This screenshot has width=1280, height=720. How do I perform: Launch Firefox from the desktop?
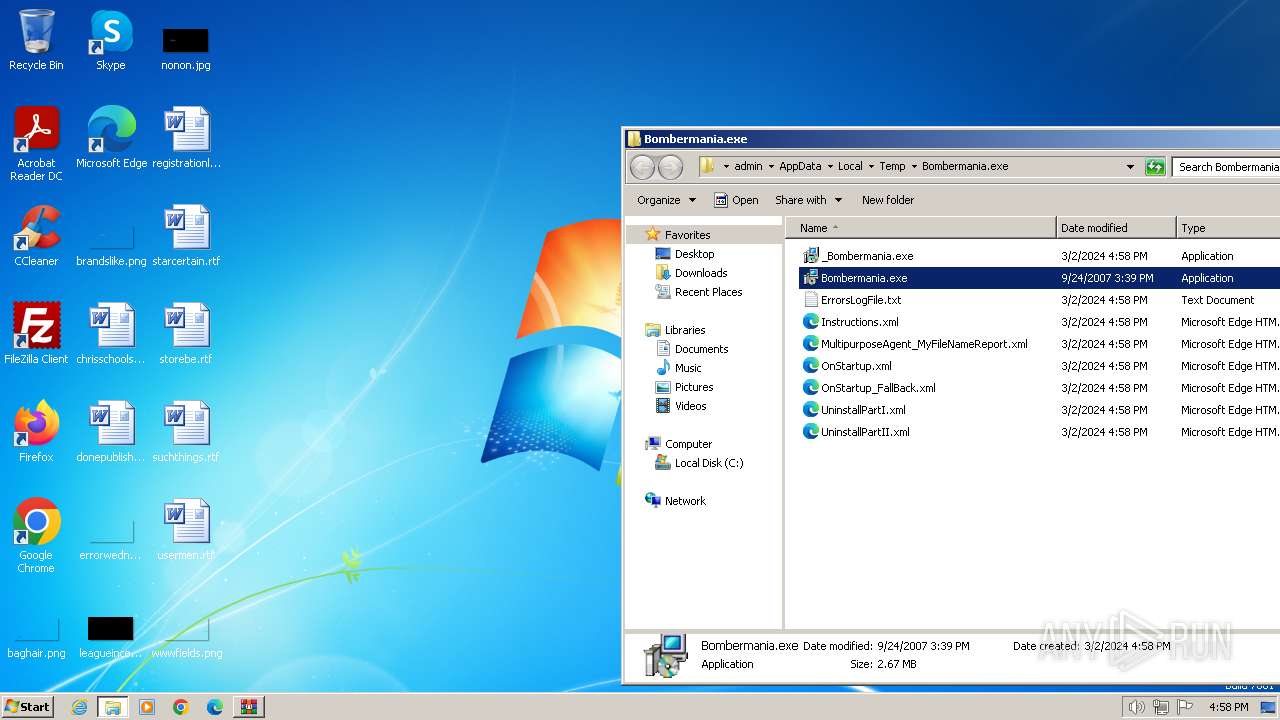36,431
